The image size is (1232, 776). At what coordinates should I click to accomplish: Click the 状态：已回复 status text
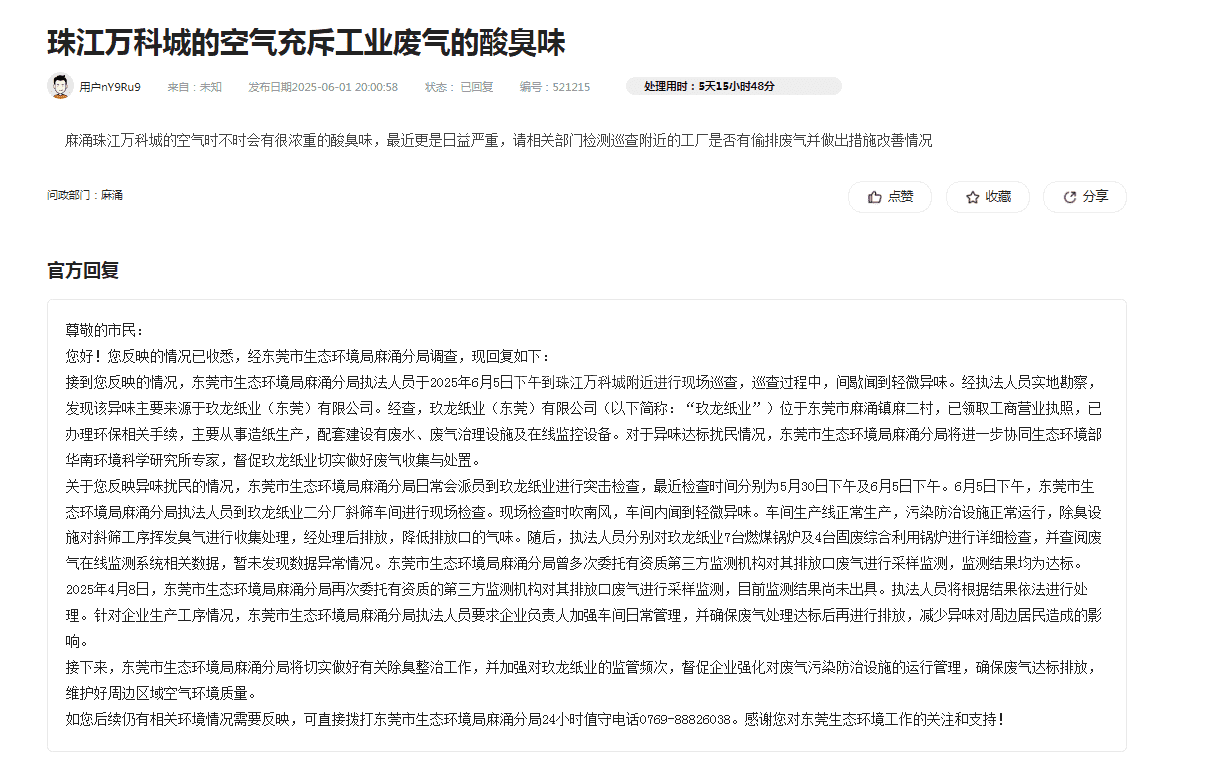[459, 87]
